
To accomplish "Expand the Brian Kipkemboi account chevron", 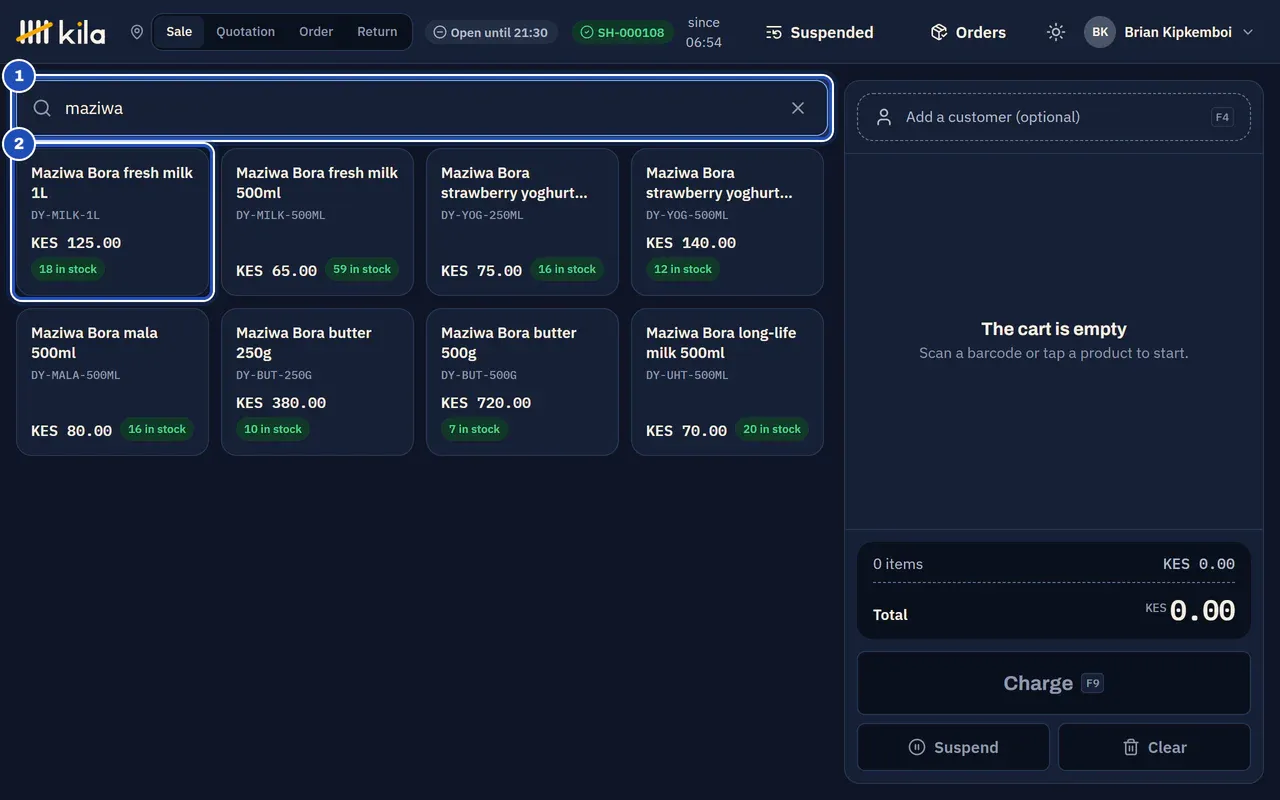I will (x=1248, y=32).
